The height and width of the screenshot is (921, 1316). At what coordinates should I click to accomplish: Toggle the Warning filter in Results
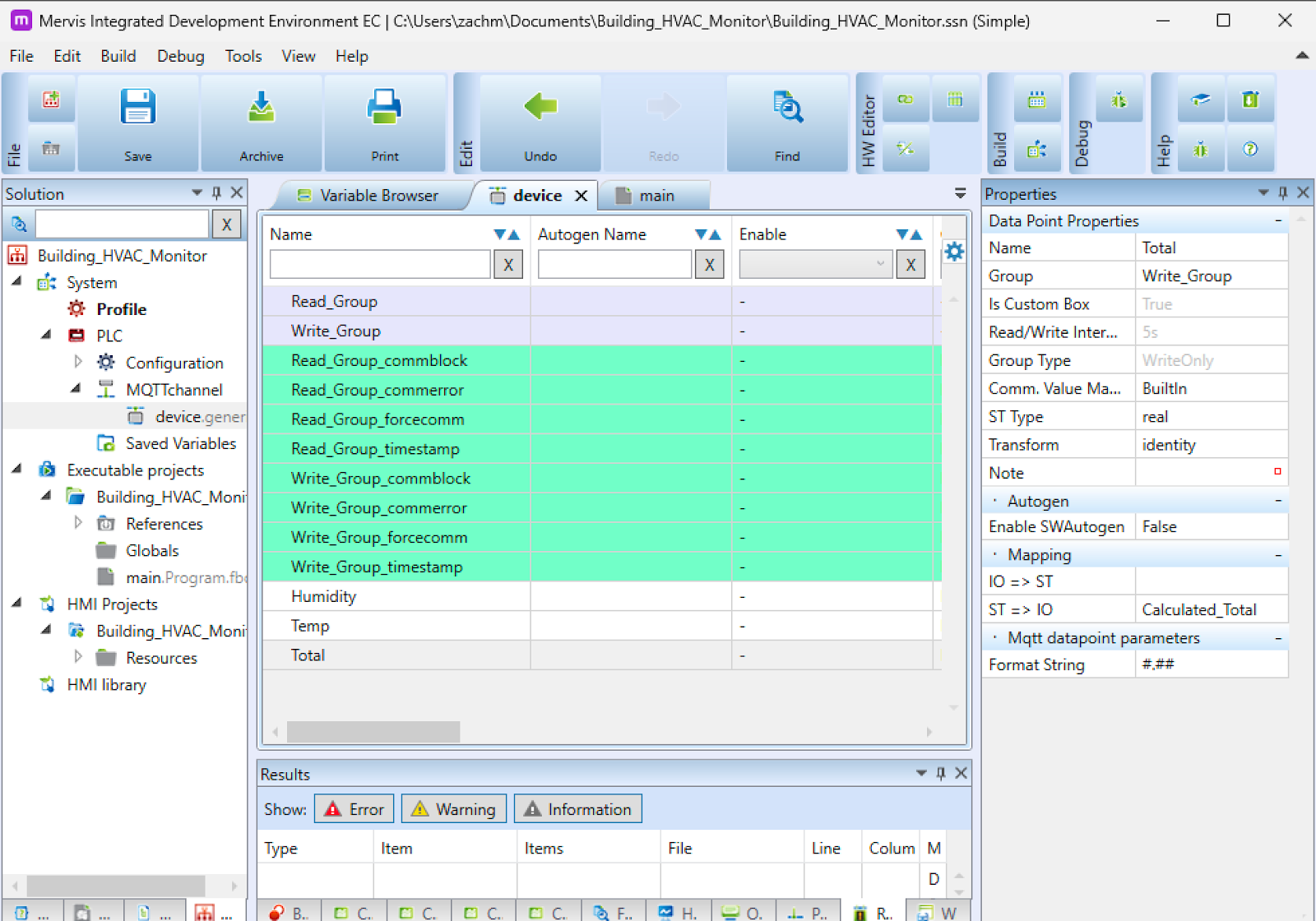[454, 809]
